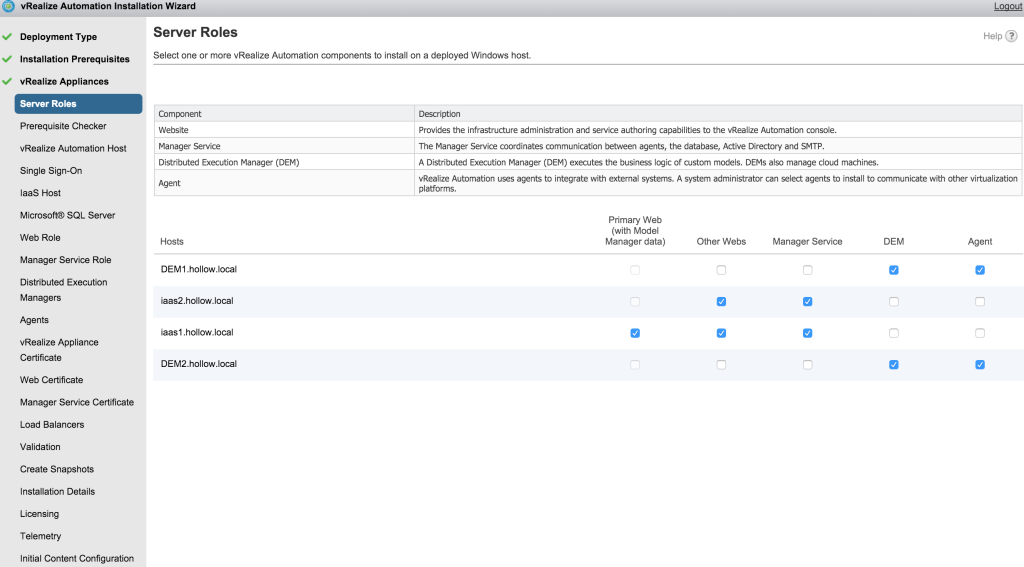Go to Microsoft SQL Server step
The width and height of the screenshot is (1024, 567).
(x=67, y=215)
